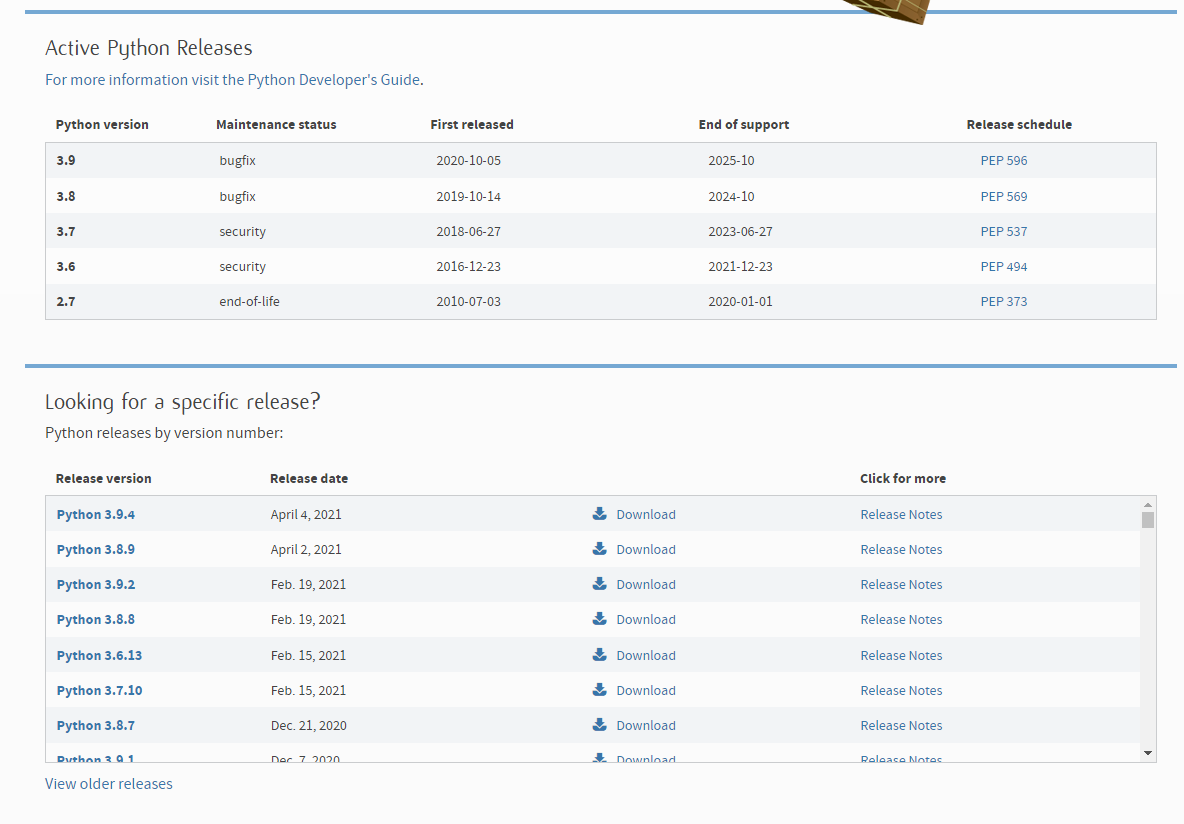1184x824 pixels.
Task: Click the release list scrollbar thumb
Action: click(x=1148, y=520)
